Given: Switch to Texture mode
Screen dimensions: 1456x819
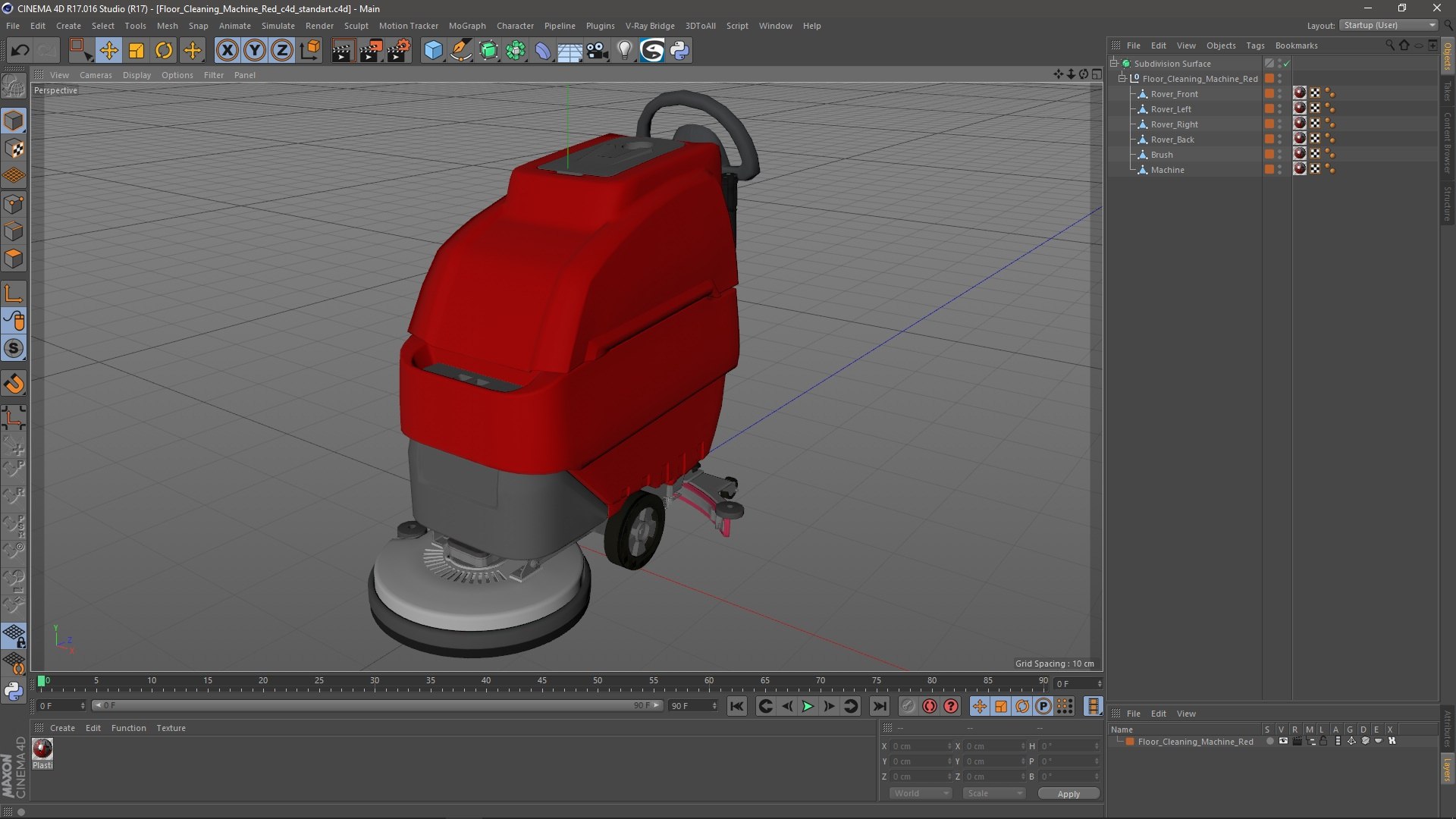Looking at the screenshot, I should click(x=14, y=149).
